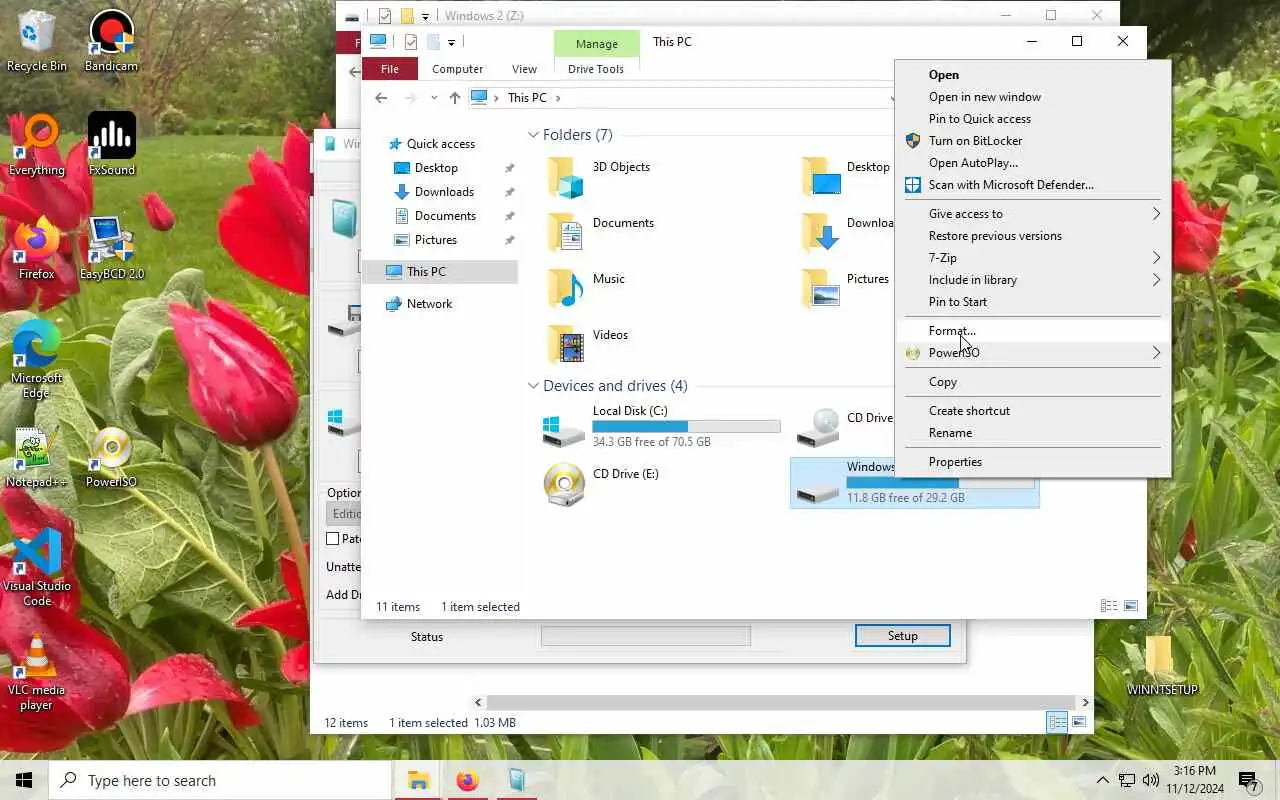This screenshot has width=1280, height=800.
Task: Launch Bandicam from the desktop
Action: click(x=111, y=41)
